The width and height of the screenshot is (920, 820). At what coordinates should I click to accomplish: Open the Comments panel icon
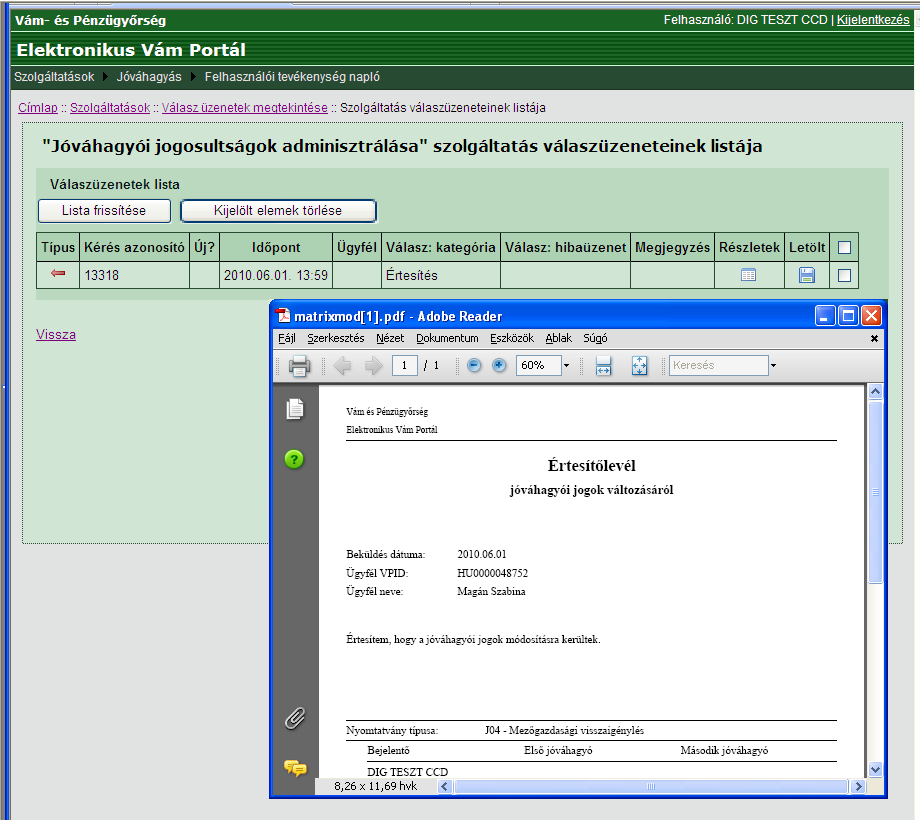(295, 768)
